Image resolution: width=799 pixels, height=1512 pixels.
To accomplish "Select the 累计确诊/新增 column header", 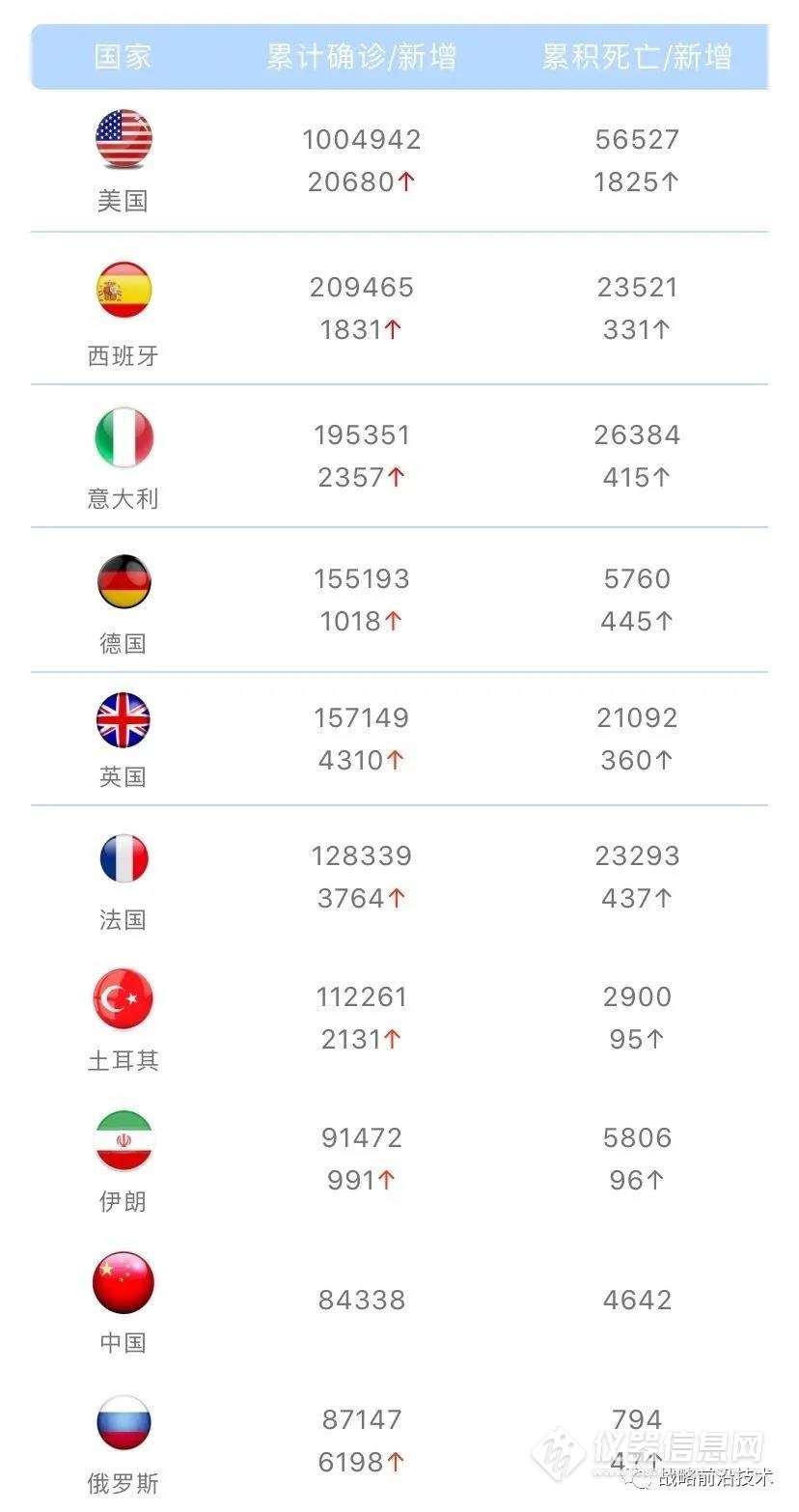I will click(362, 56).
